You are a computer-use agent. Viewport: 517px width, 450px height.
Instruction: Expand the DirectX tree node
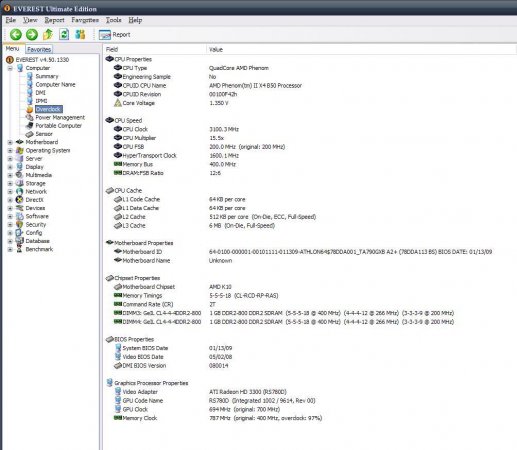click(x=10, y=200)
